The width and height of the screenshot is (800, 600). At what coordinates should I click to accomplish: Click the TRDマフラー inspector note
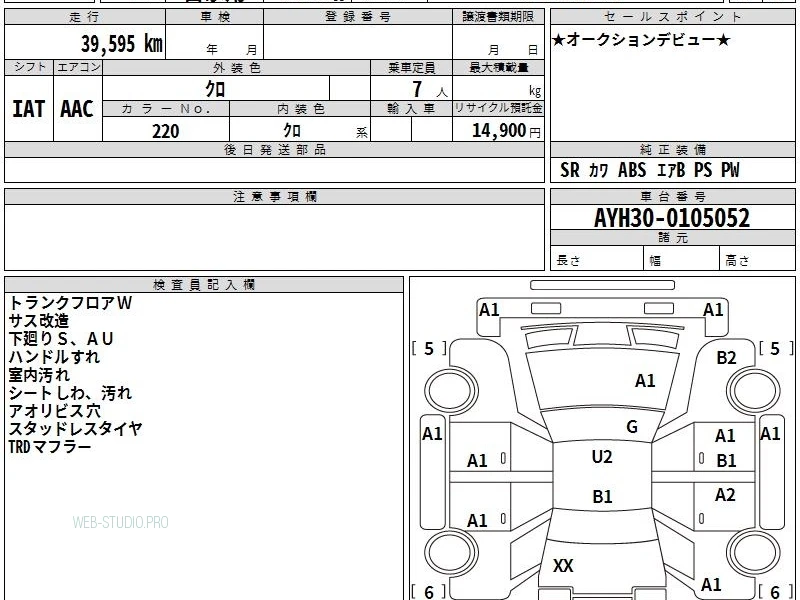pyautogui.click(x=50, y=447)
